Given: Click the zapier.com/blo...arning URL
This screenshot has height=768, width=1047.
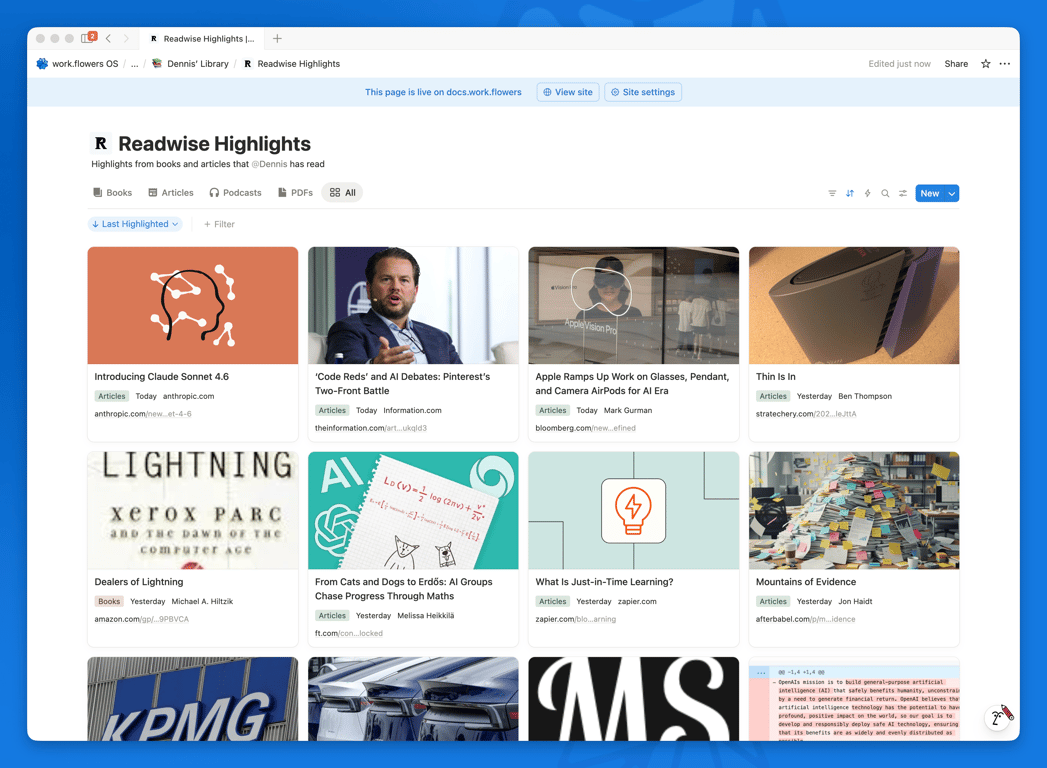Looking at the screenshot, I should click(x=576, y=619).
